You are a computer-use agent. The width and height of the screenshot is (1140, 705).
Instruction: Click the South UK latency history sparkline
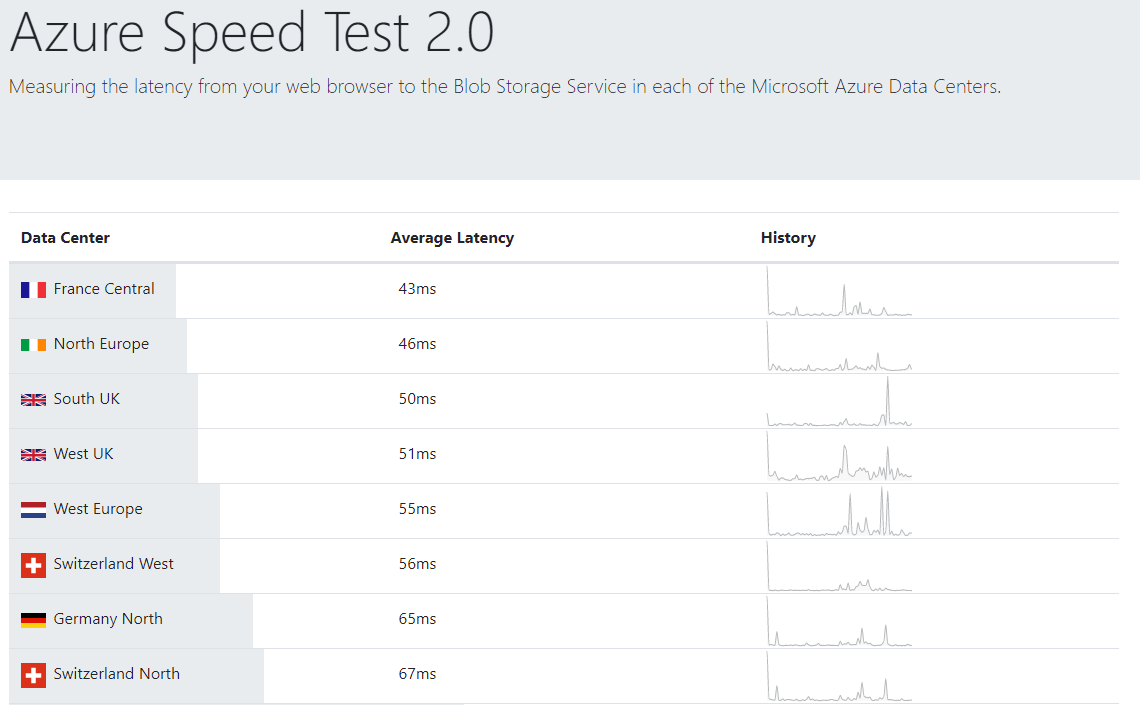tap(838, 404)
